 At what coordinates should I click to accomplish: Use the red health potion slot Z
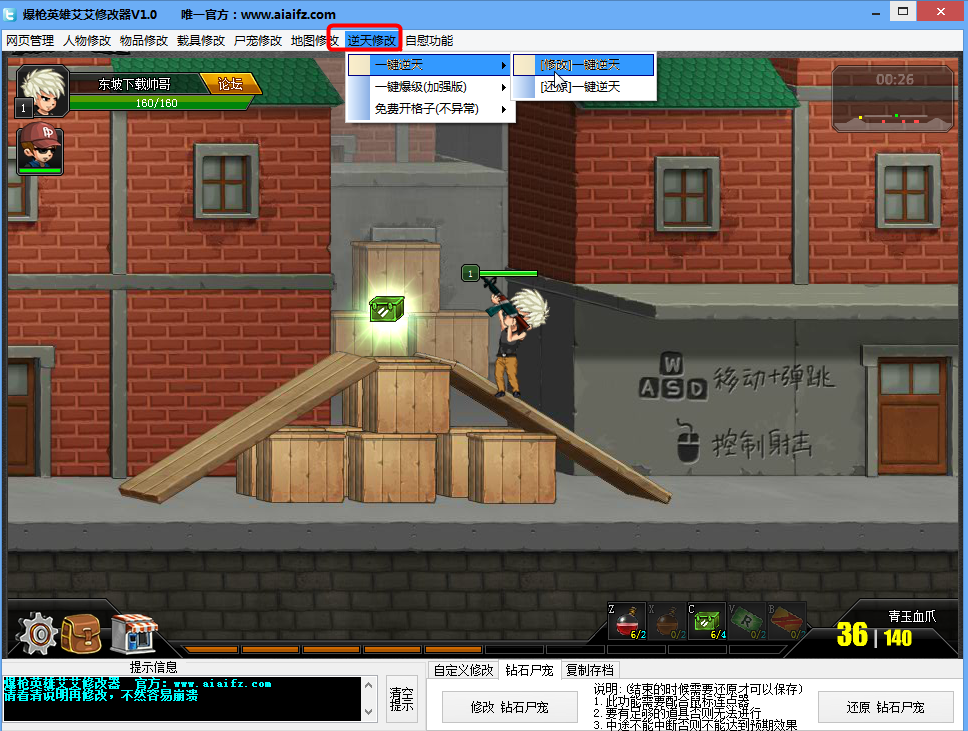(627, 621)
